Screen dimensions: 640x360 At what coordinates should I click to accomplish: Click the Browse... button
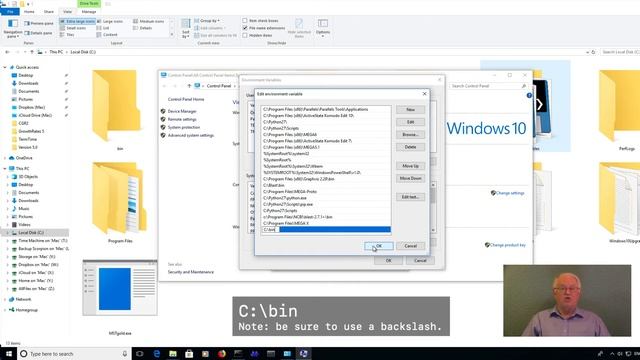click(x=410, y=134)
